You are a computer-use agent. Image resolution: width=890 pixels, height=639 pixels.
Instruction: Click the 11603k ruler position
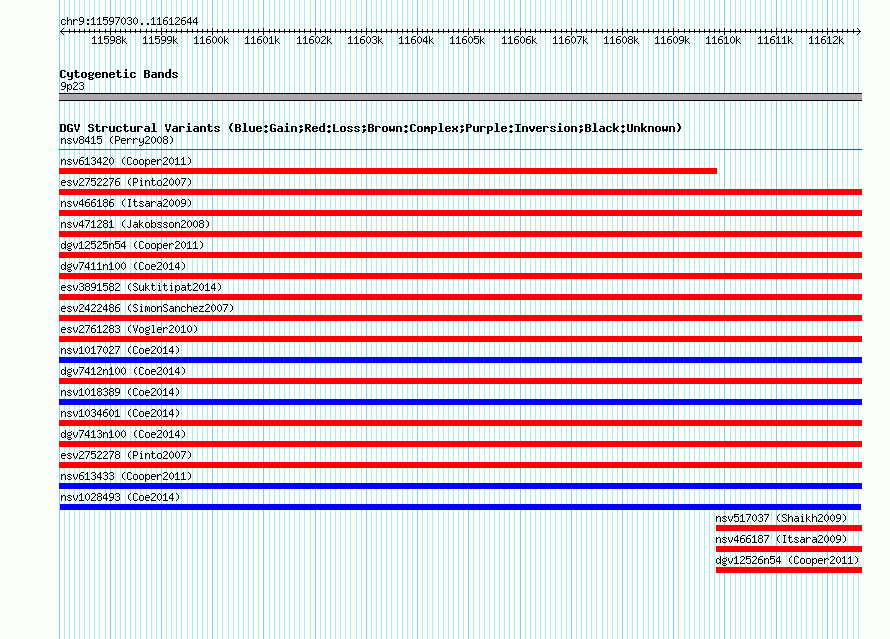pyautogui.click(x=365, y=40)
